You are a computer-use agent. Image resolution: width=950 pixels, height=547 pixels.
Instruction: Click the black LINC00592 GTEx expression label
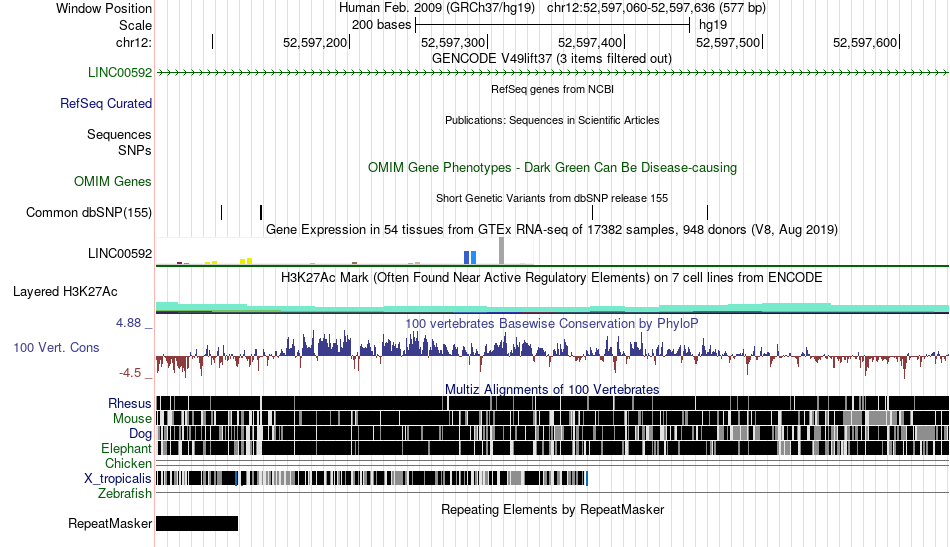pos(120,253)
